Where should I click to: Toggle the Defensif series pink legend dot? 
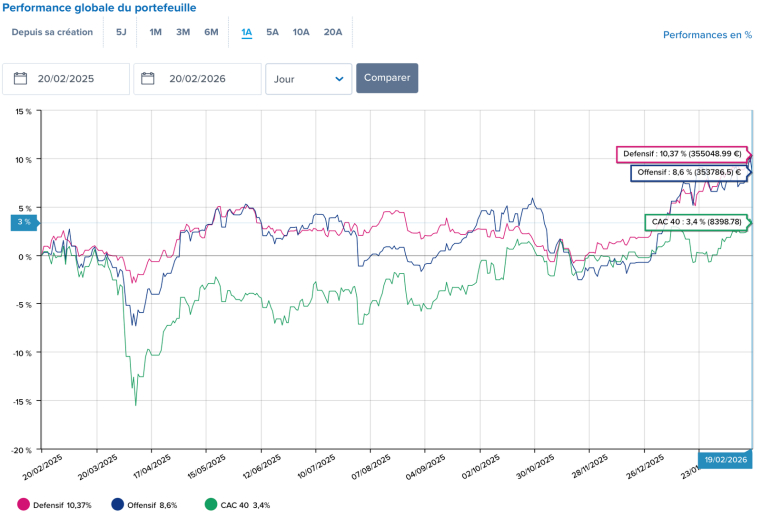pyautogui.click(x=24, y=505)
